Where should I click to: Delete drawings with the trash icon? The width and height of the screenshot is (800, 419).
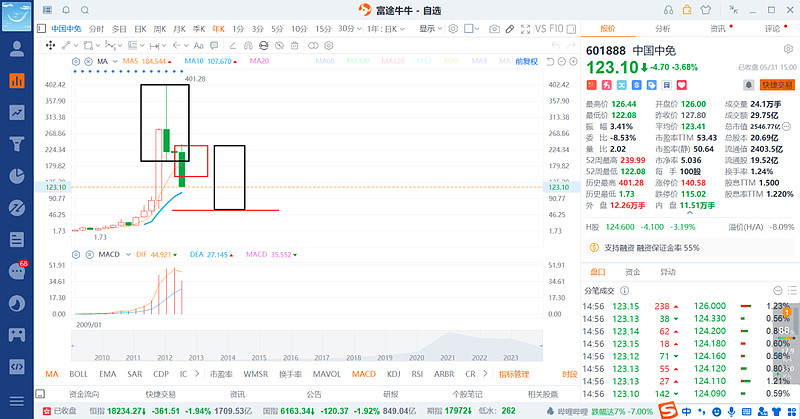[x=294, y=45]
